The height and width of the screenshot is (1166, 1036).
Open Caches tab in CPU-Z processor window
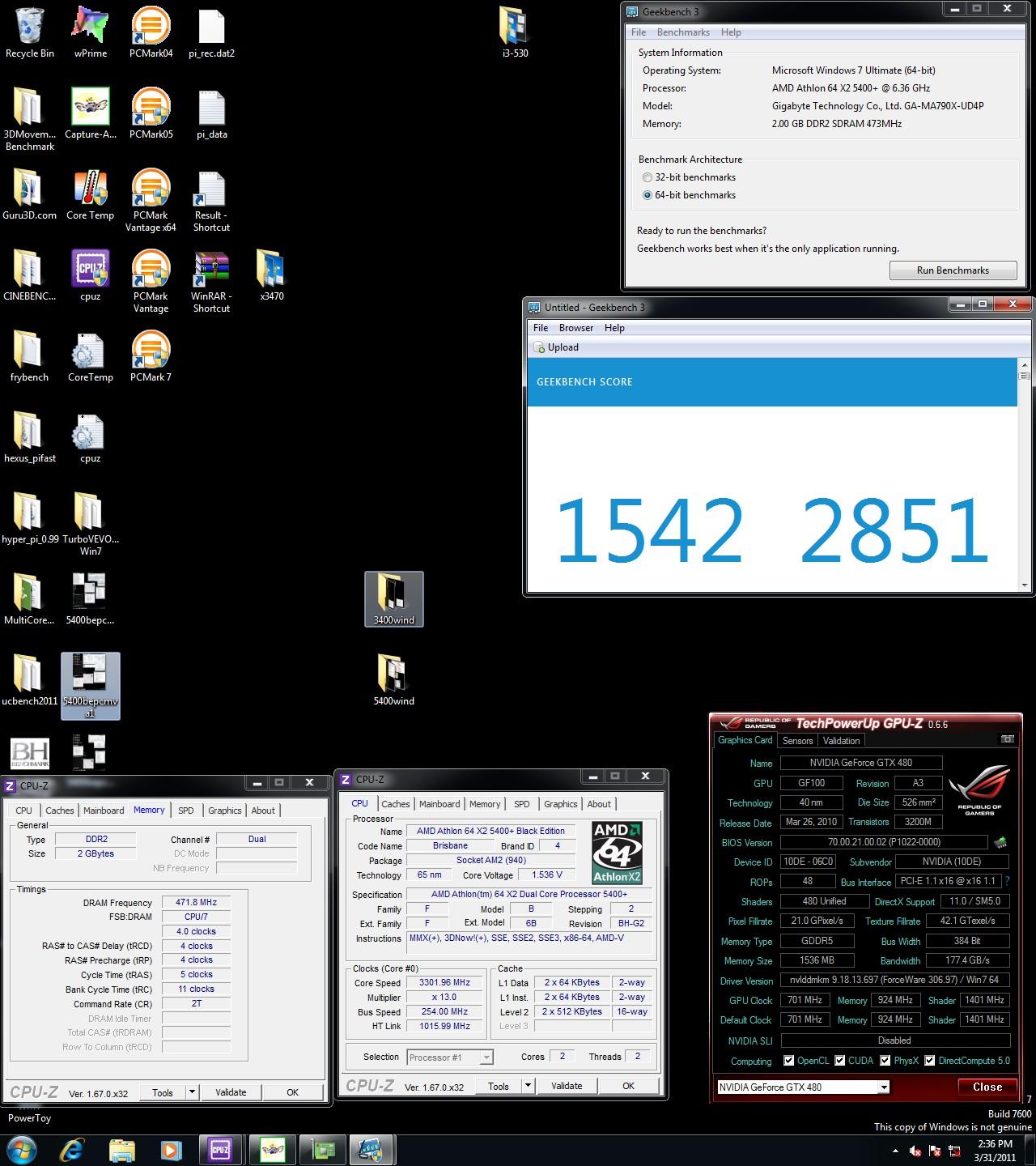(396, 804)
